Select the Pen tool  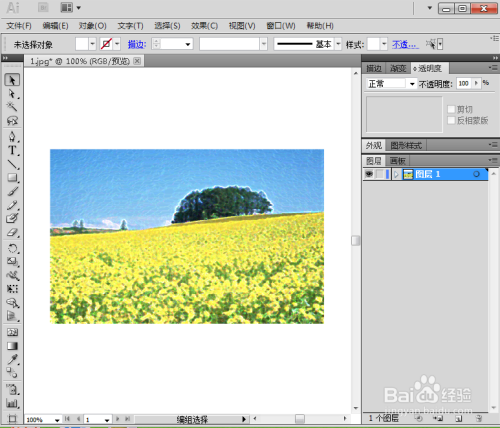pos(12,136)
